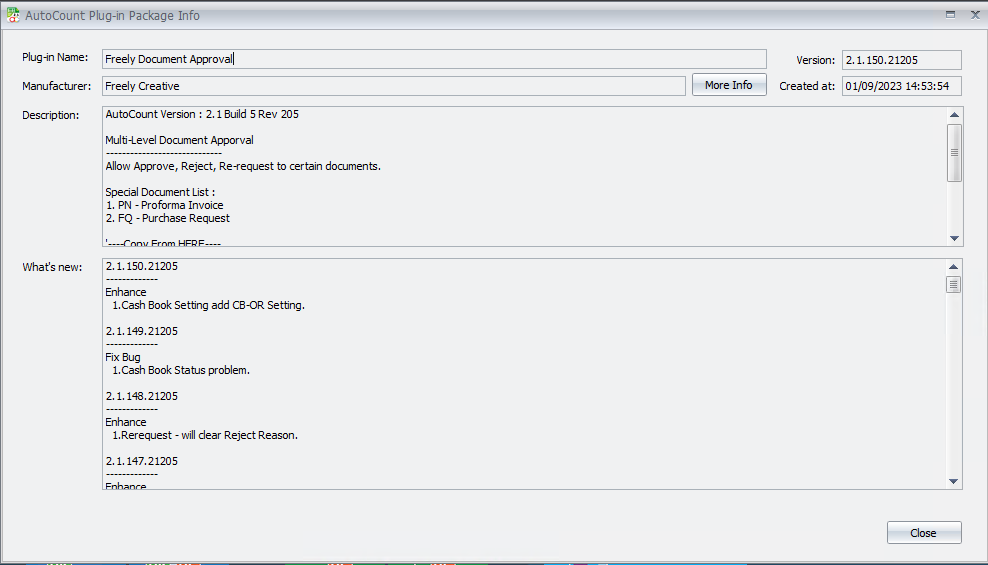Screen dimensions: 988x565
Task: Click 'Enhance' under version 2.1.148.21205
Action: (126, 422)
